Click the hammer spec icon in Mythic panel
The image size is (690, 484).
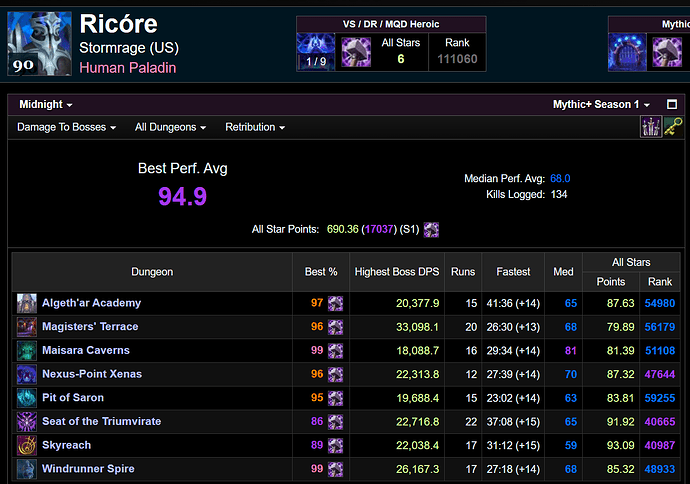(x=667, y=52)
